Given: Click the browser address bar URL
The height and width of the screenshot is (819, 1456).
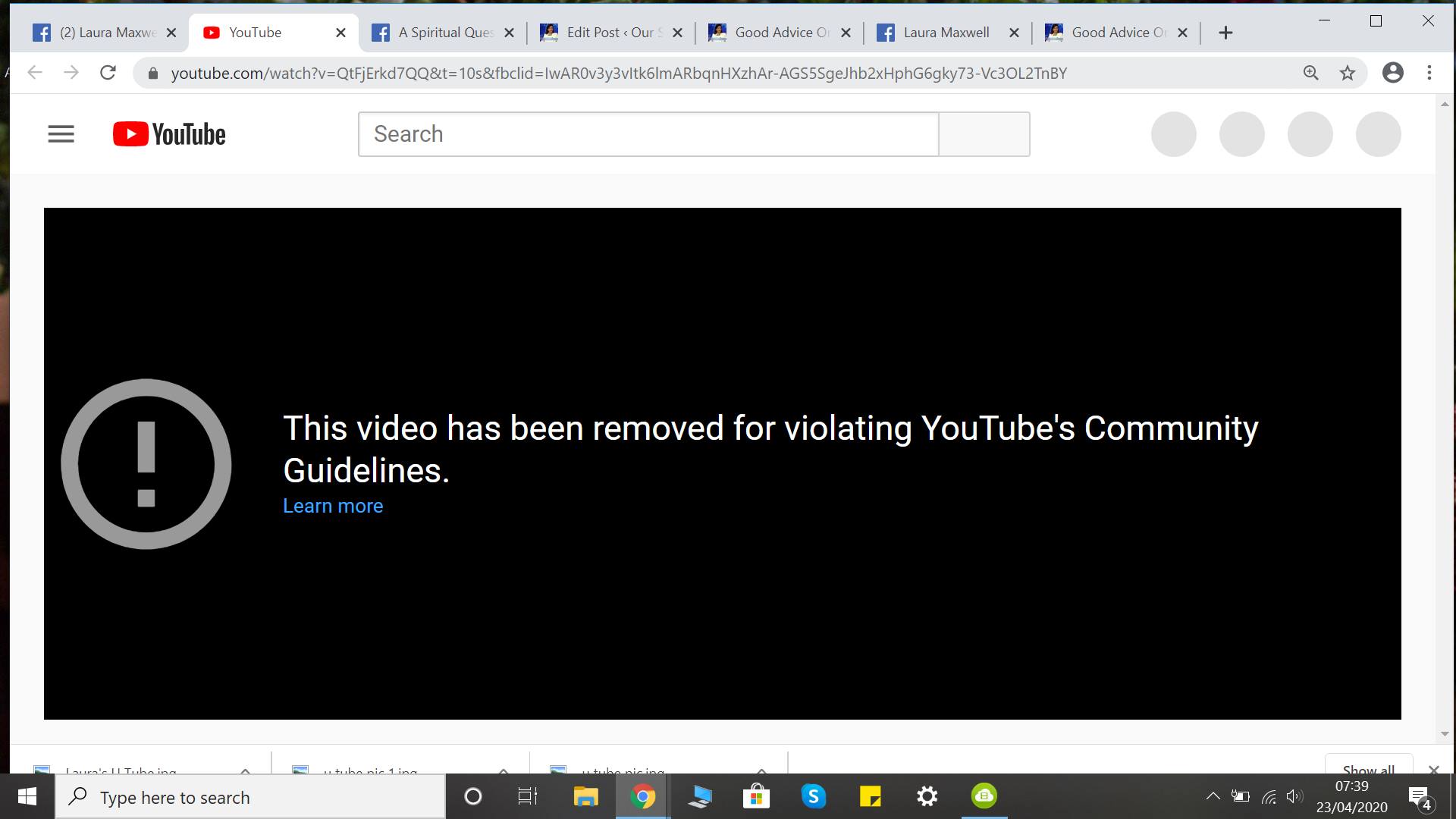Looking at the screenshot, I should [618, 74].
